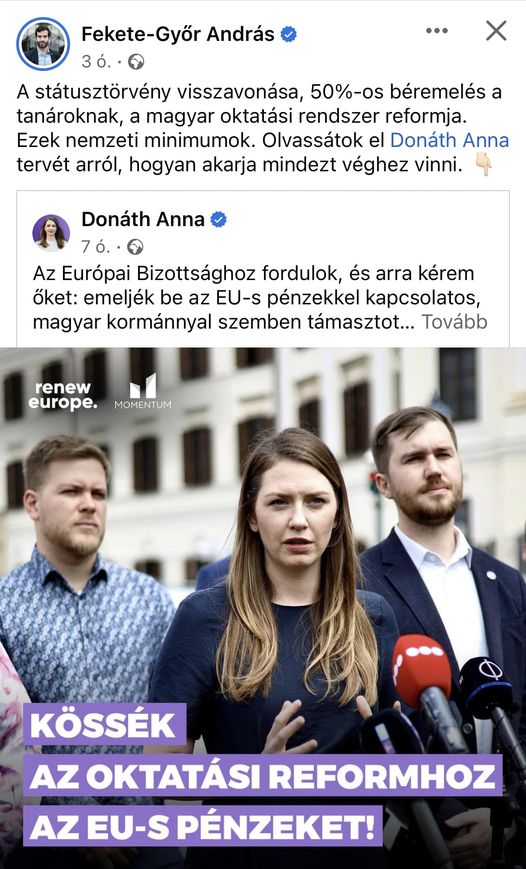This screenshot has width=526, height=869.
Task: Click the KÖSSÉK purple banner caption
Action: click(104, 725)
